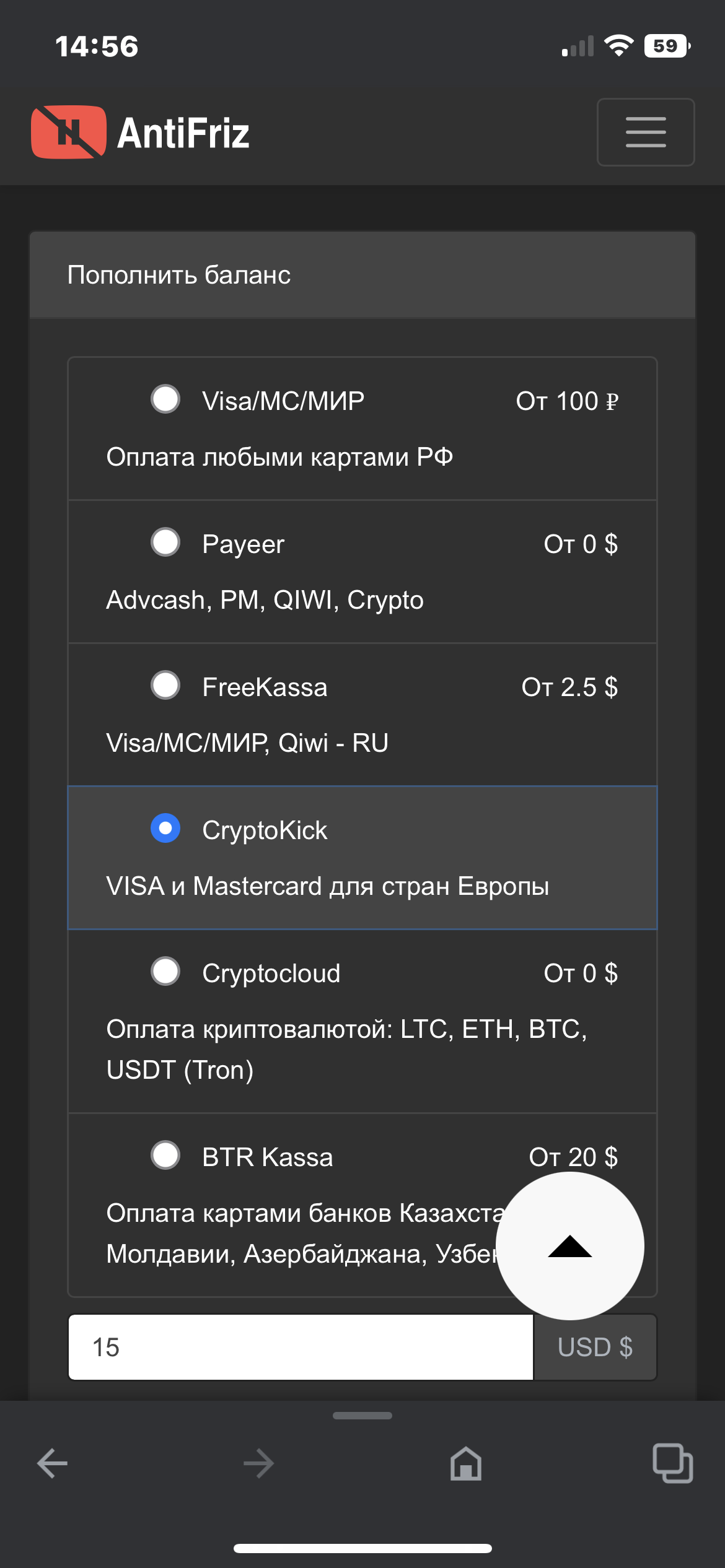The height and width of the screenshot is (1568, 725).
Task: Go forward with browser forward arrow
Action: pos(259,1464)
